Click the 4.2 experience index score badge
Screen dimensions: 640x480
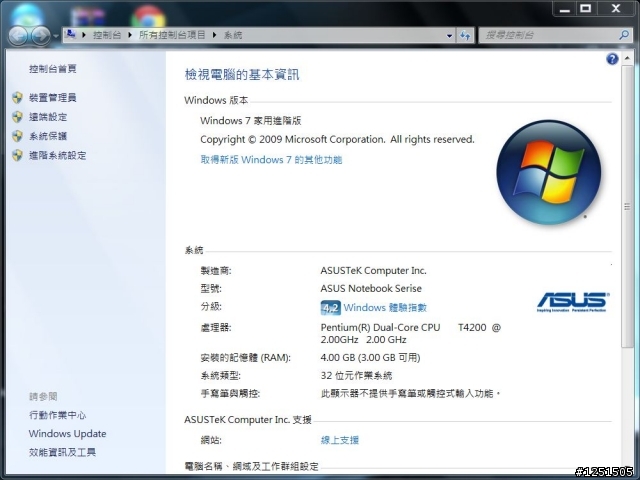(x=331, y=308)
